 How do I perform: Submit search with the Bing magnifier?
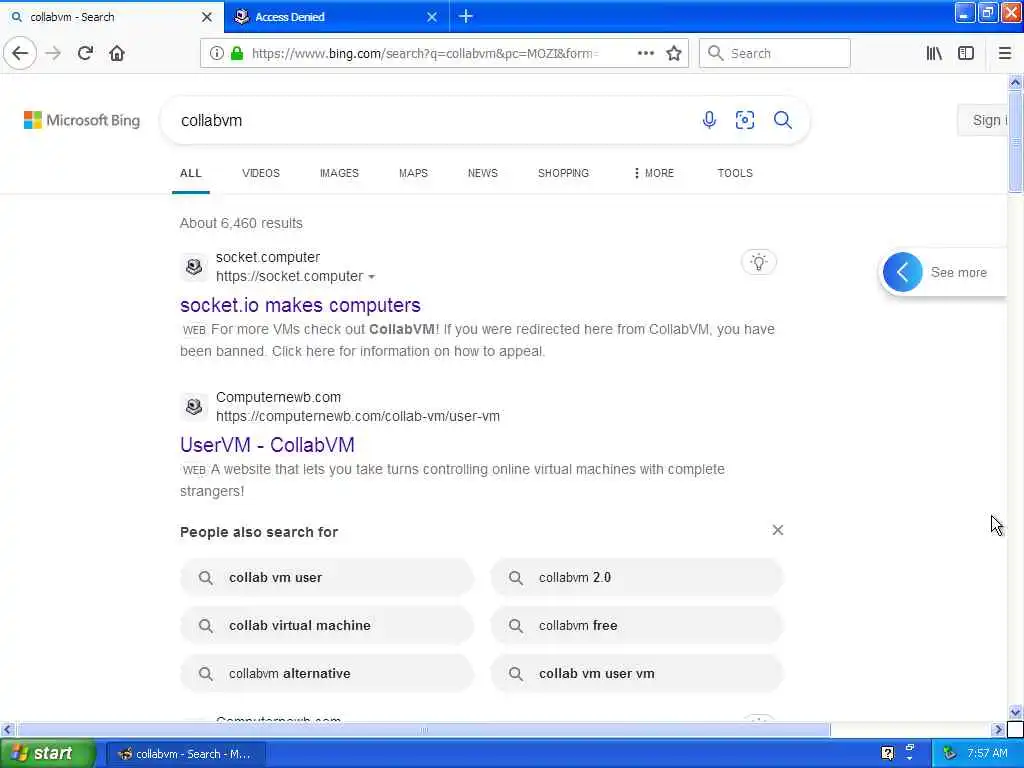click(782, 120)
